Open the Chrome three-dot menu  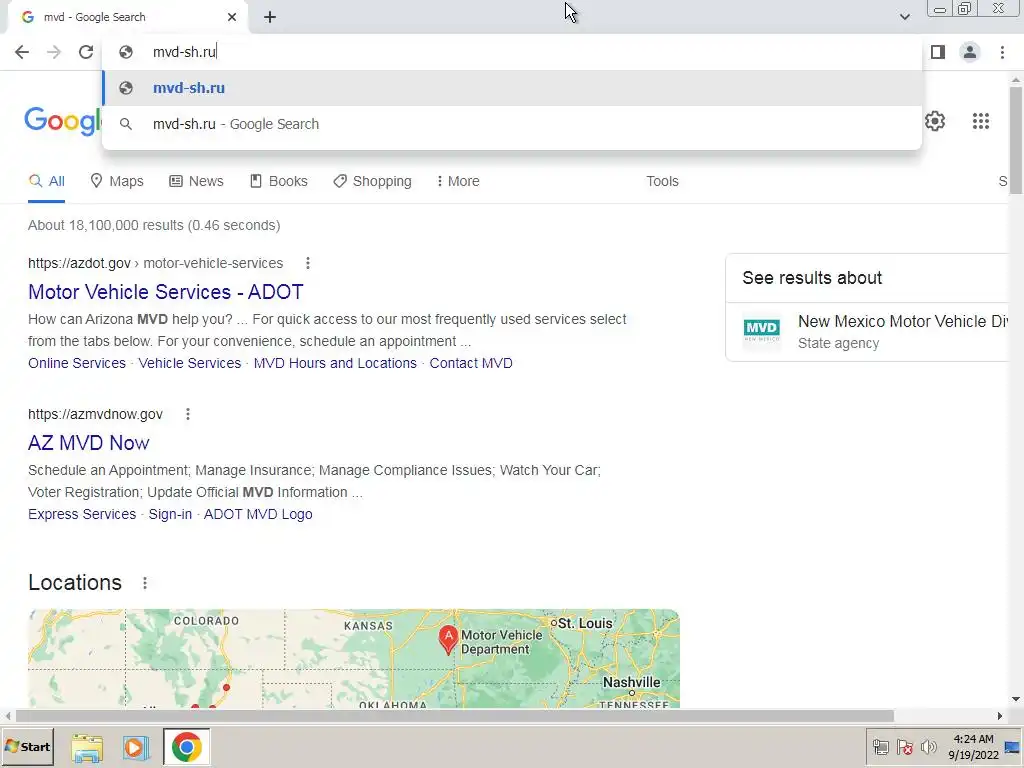point(1002,52)
